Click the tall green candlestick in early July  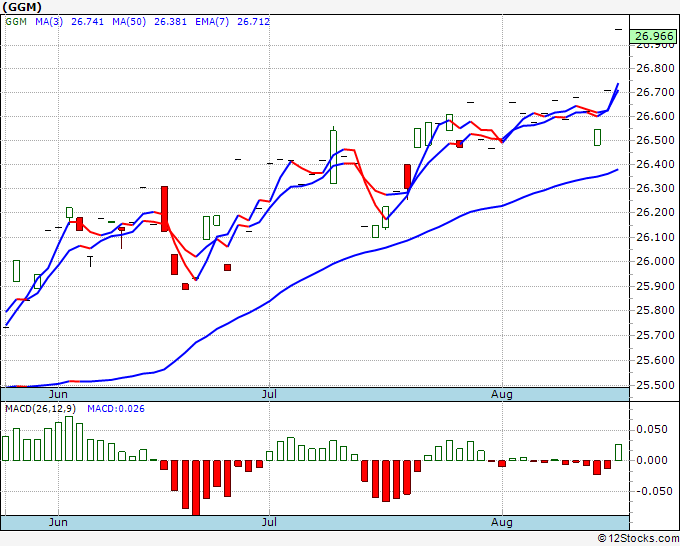(333, 157)
